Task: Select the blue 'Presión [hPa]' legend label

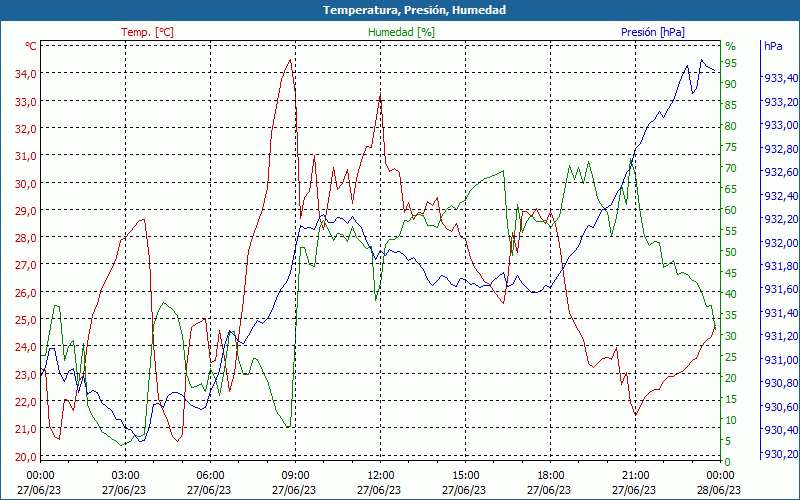Action: pyautogui.click(x=653, y=32)
